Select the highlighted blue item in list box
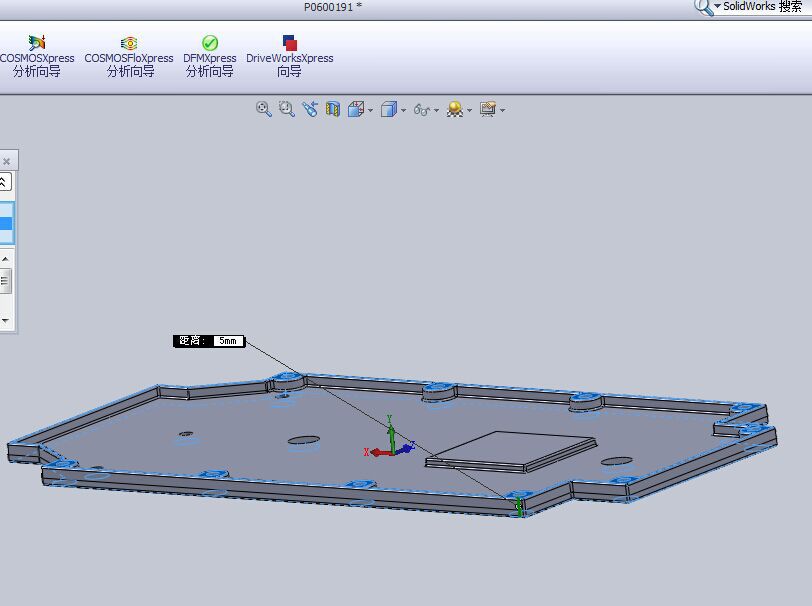This screenshot has height=606, width=812. click(6, 224)
